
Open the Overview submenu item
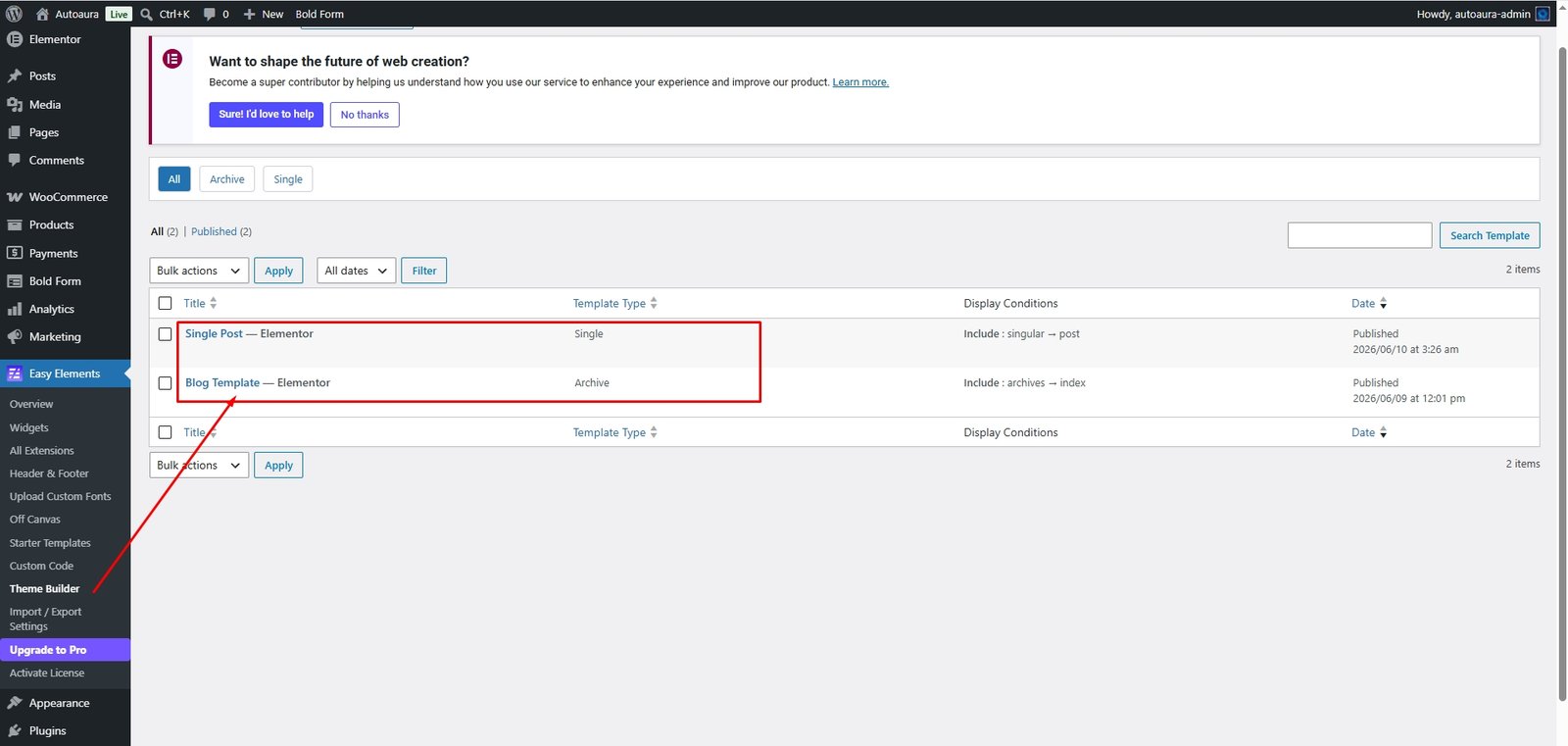tap(31, 404)
